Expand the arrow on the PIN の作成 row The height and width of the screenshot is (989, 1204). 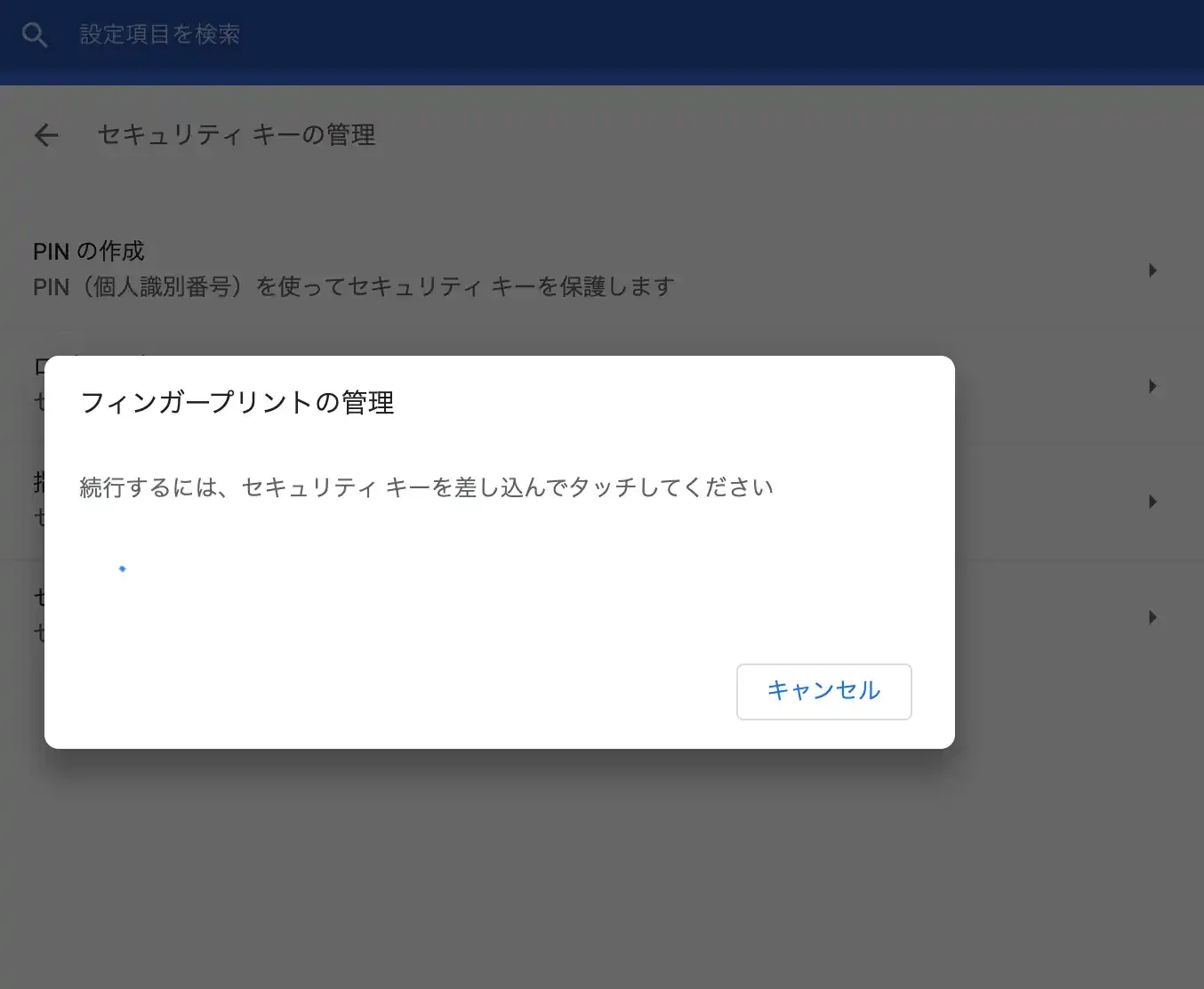click(x=1152, y=270)
